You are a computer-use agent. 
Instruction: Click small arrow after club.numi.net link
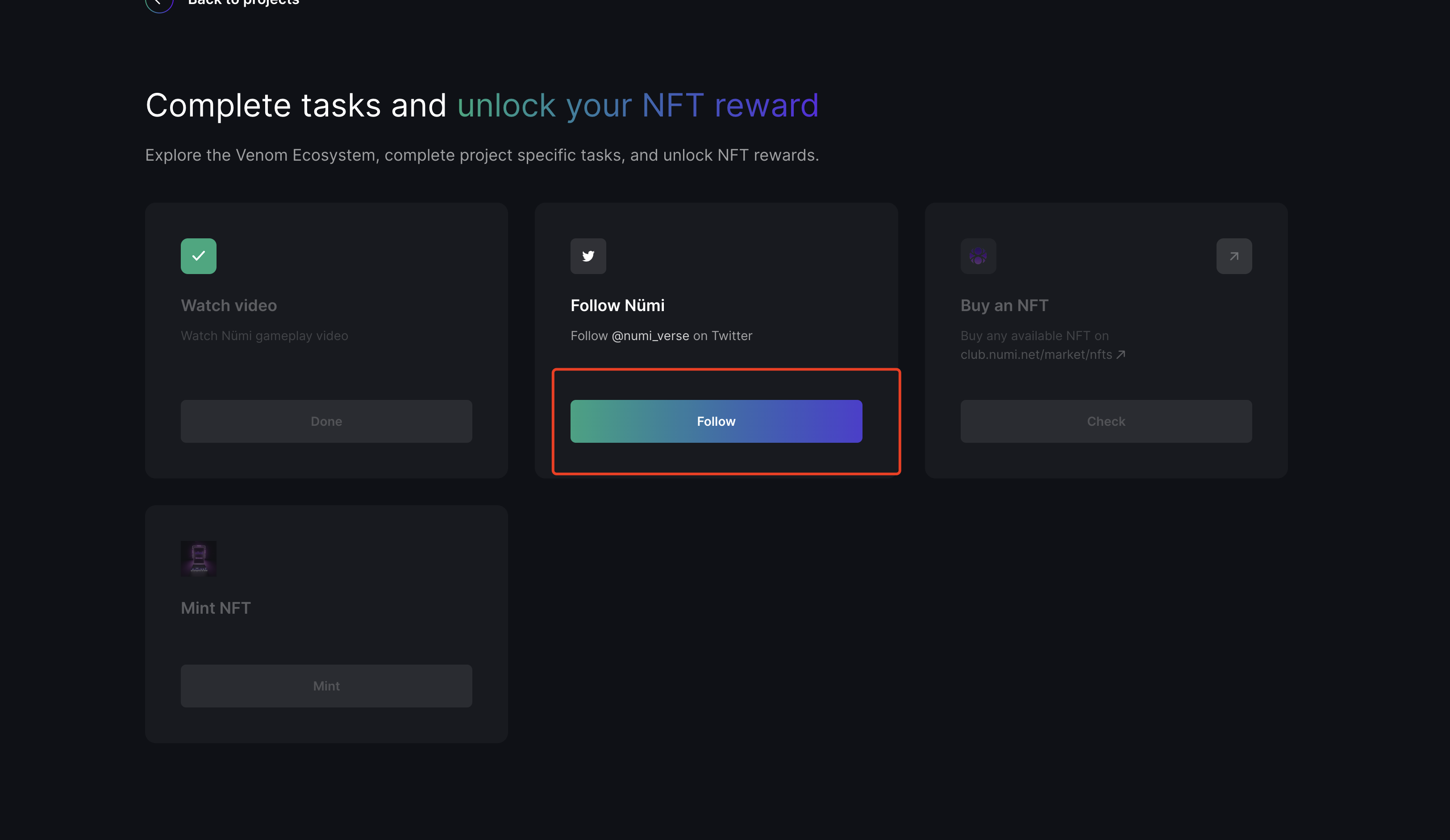(x=1121, y=354)
